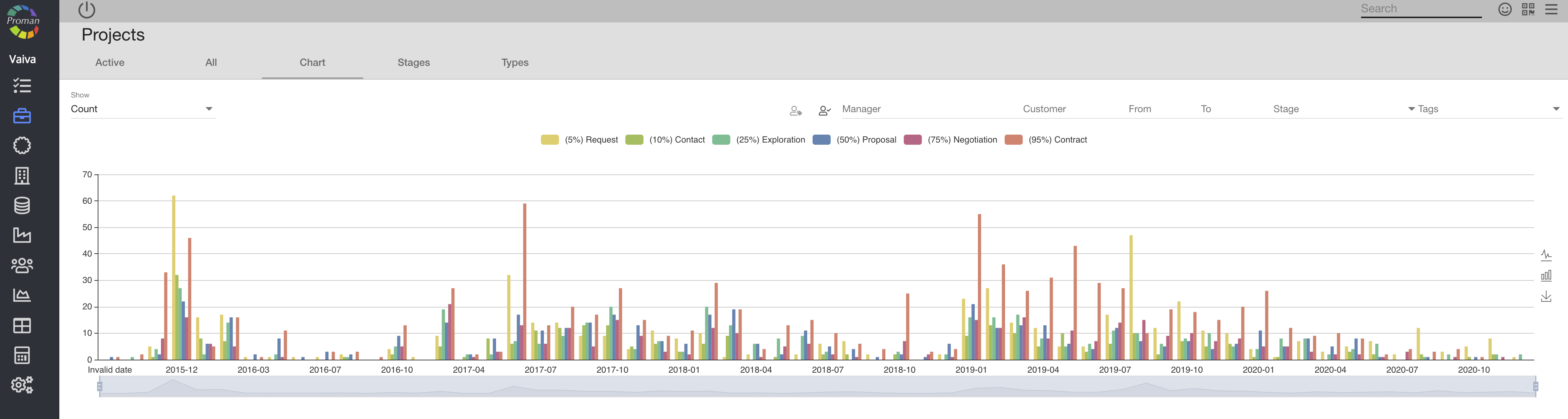Click the QR code icon
The width and height of the screenshot is (1568, 419).
pyautogui.click(x=1528, y=9)
